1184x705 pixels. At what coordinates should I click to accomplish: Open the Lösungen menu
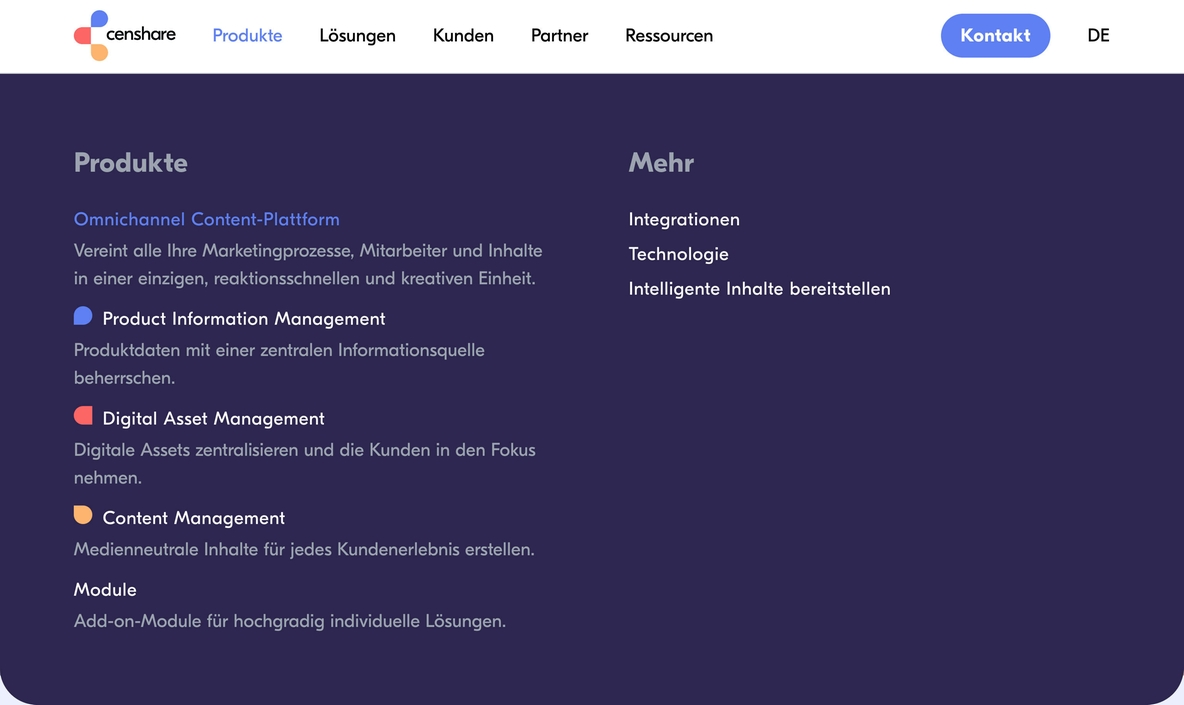(x=357, y=35)
